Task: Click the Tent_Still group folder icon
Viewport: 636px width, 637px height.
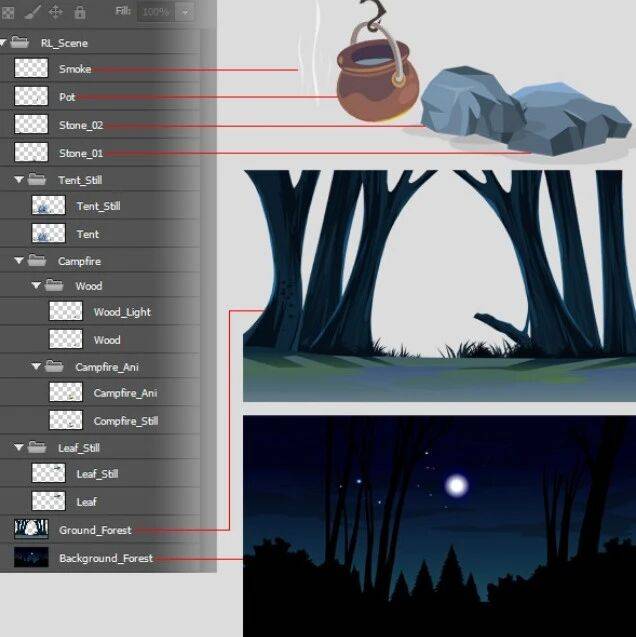Action: pyautogui.click(x=38, y=180)
